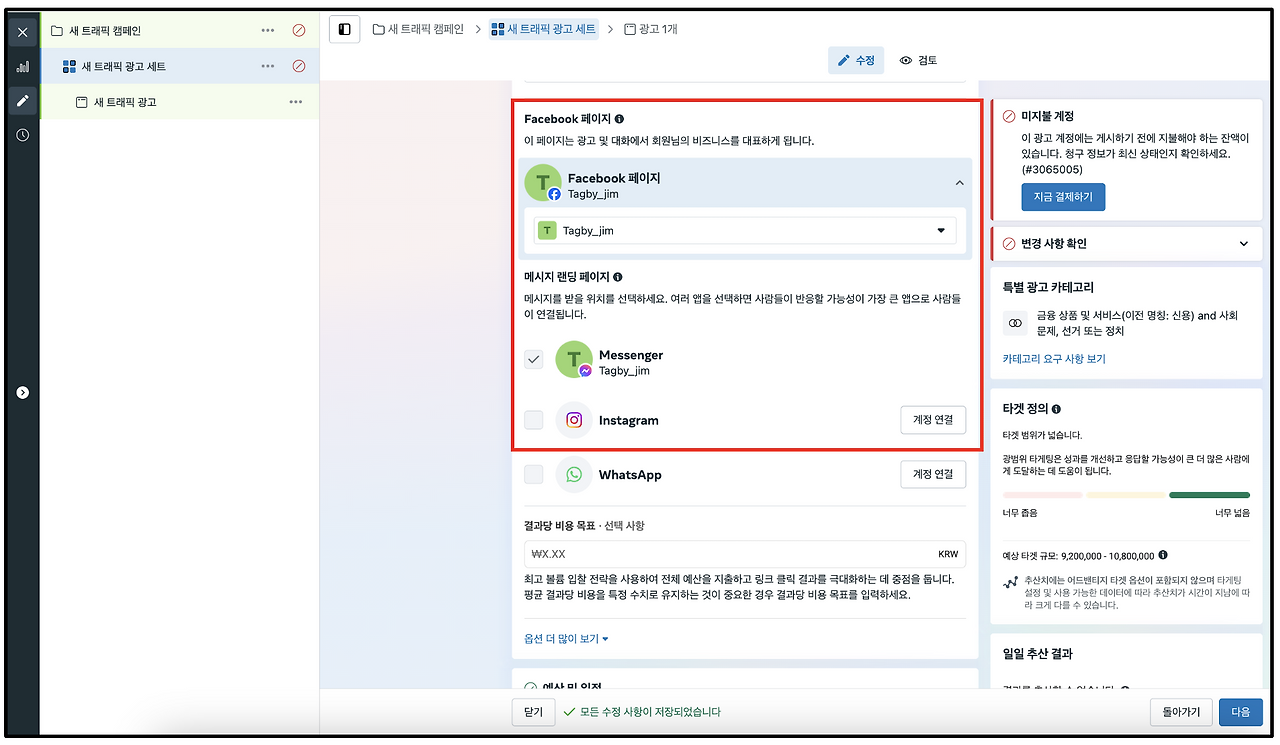Click the info icon next to Facebook 페이지
This screenshot has height=745, width=1280.
[619, 118]
